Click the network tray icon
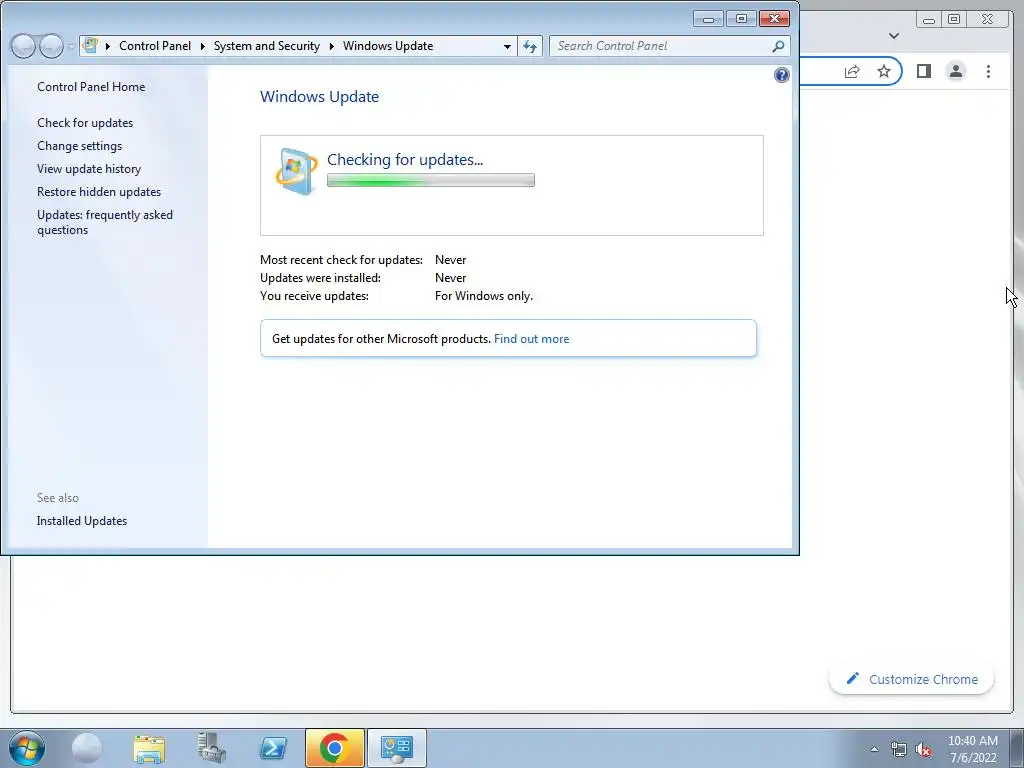This screenshot has width=1024, height=768. (x=899, y=749)
